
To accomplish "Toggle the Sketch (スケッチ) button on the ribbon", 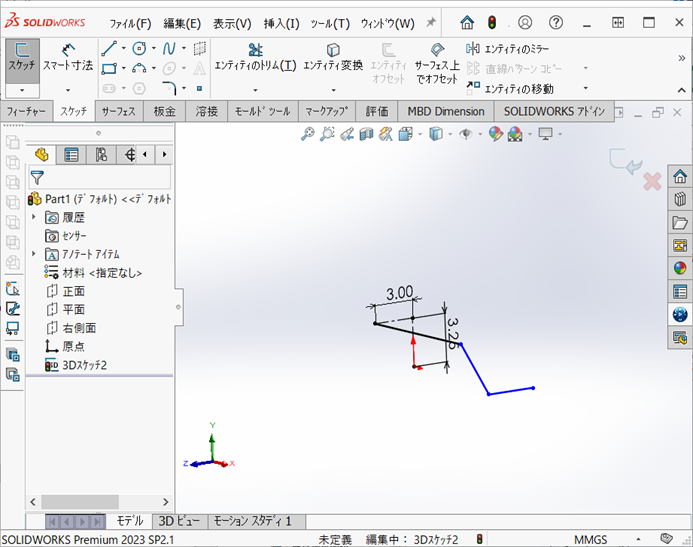I will (21, 56).
